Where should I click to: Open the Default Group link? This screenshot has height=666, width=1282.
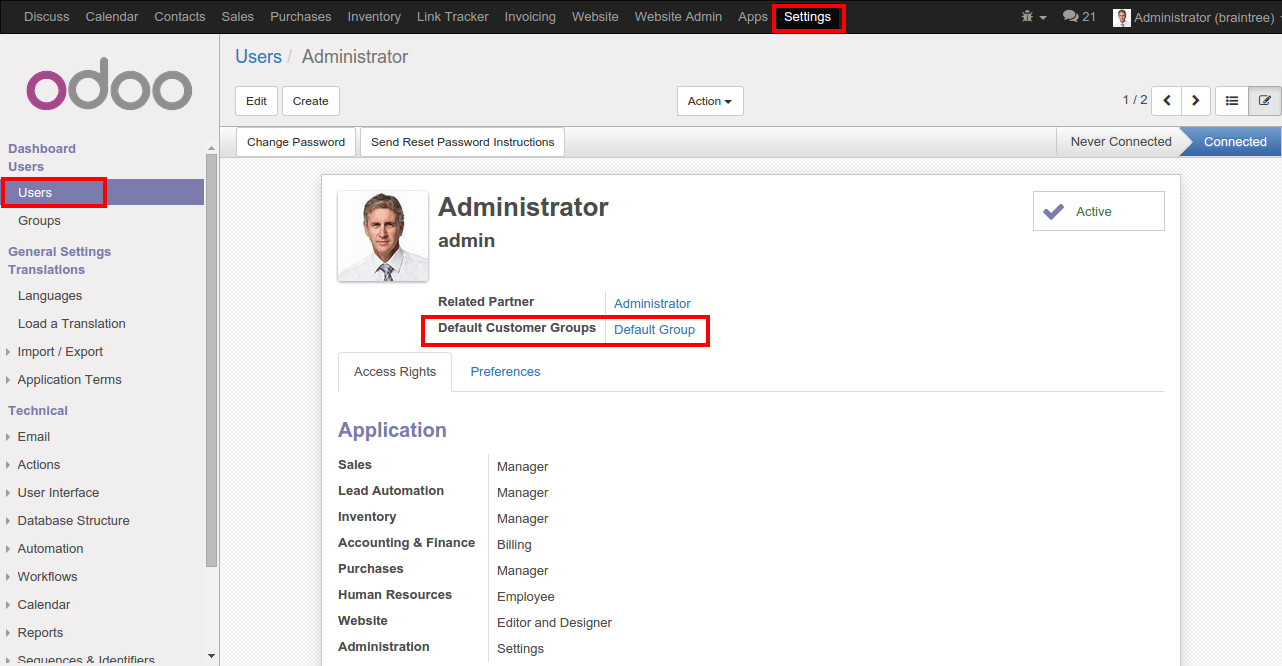click(654, 329)
